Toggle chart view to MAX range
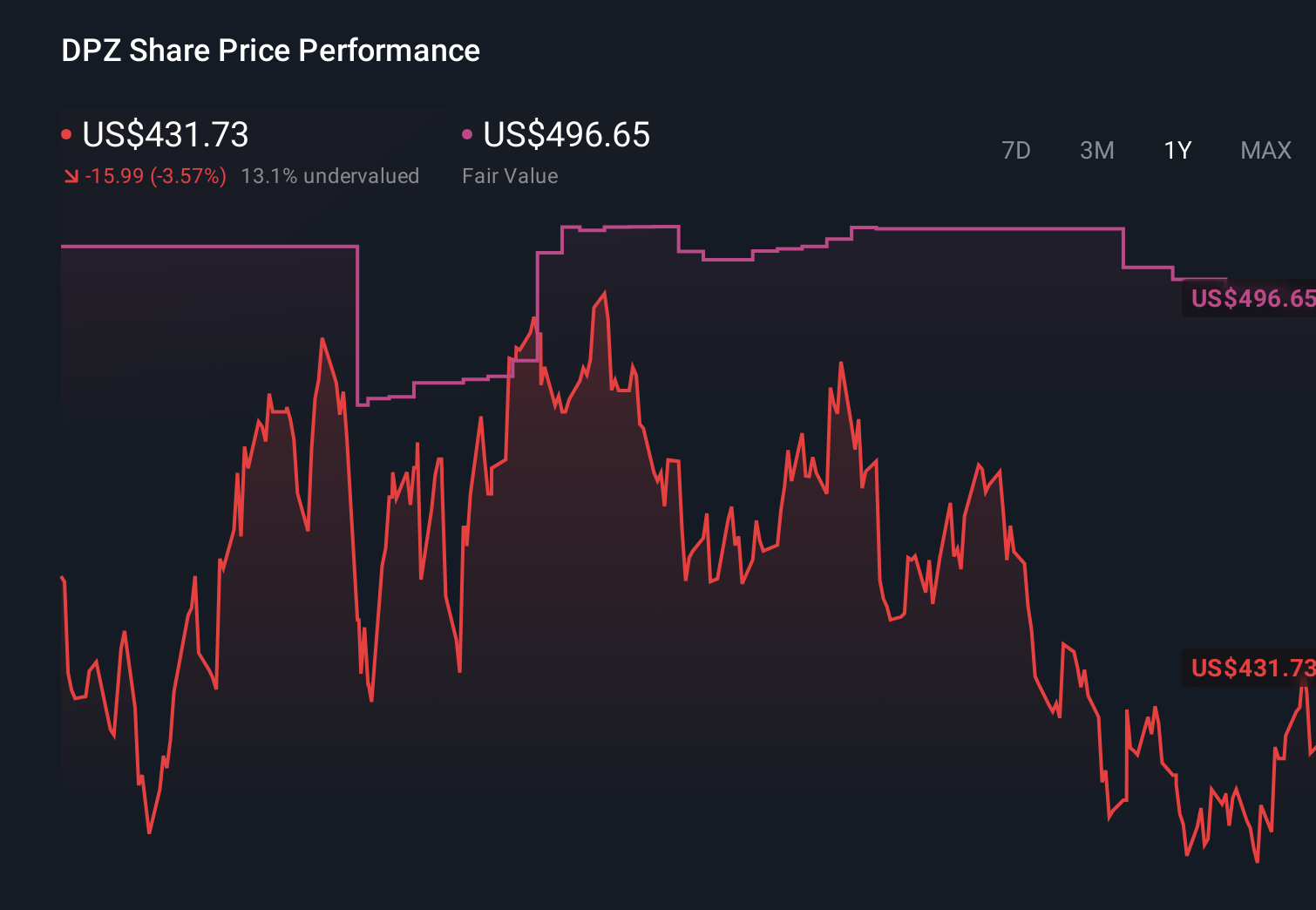 point(1265,150)
